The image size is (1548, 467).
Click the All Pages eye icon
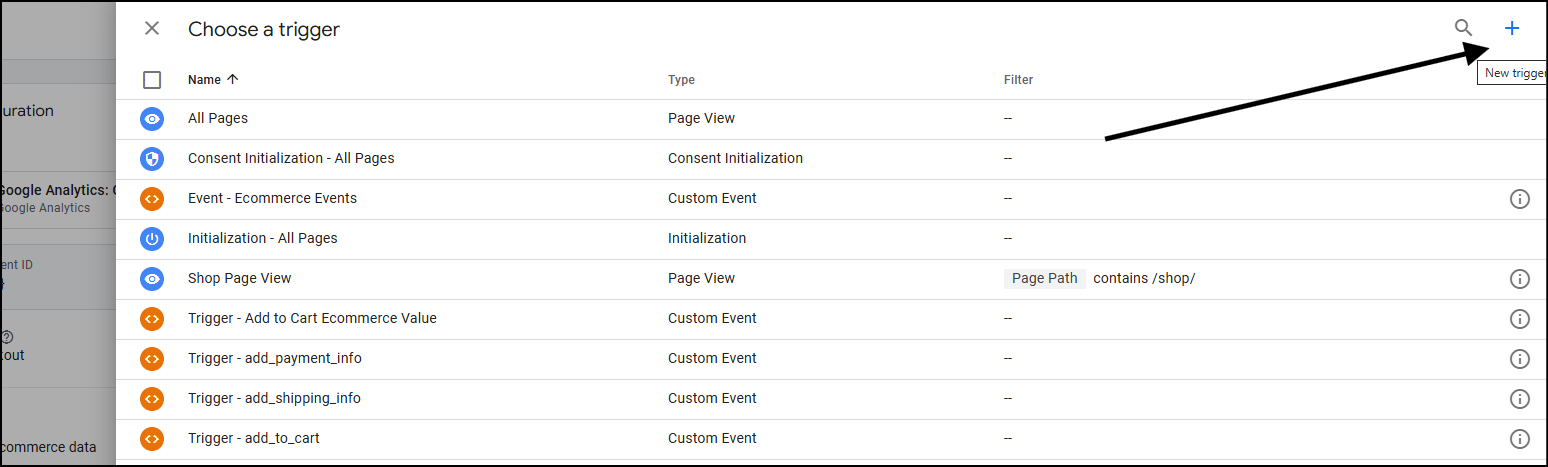pos(152,119)
